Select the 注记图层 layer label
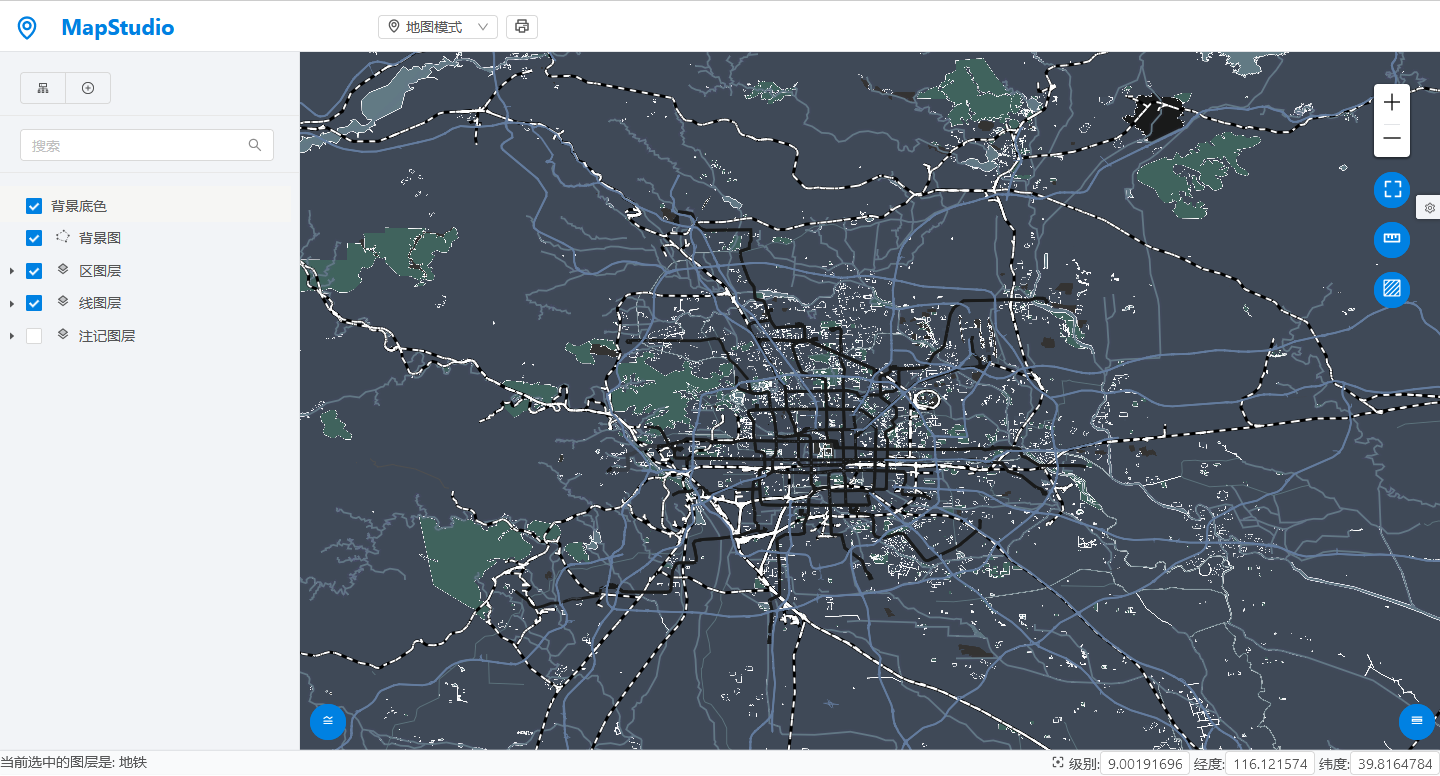This screenshot has width=1440, height=776. (107, 336)
